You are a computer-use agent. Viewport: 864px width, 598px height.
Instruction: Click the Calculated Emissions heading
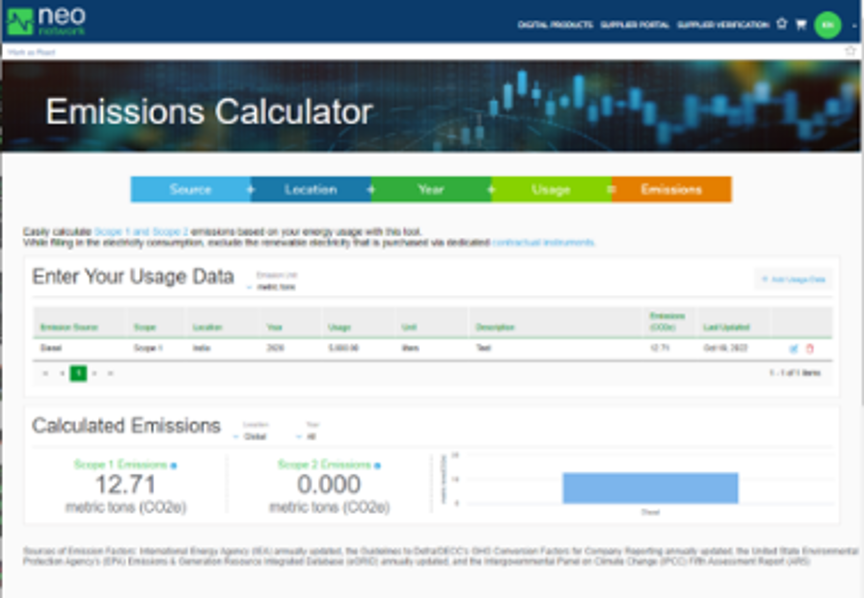[x=126, y=425]
